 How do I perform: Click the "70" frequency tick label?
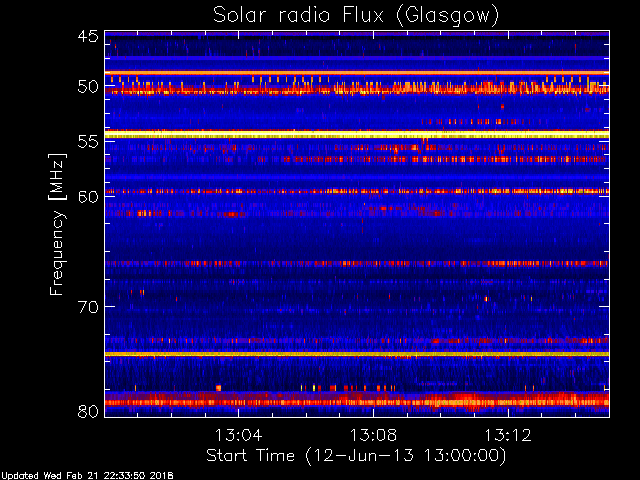(88, 307)
